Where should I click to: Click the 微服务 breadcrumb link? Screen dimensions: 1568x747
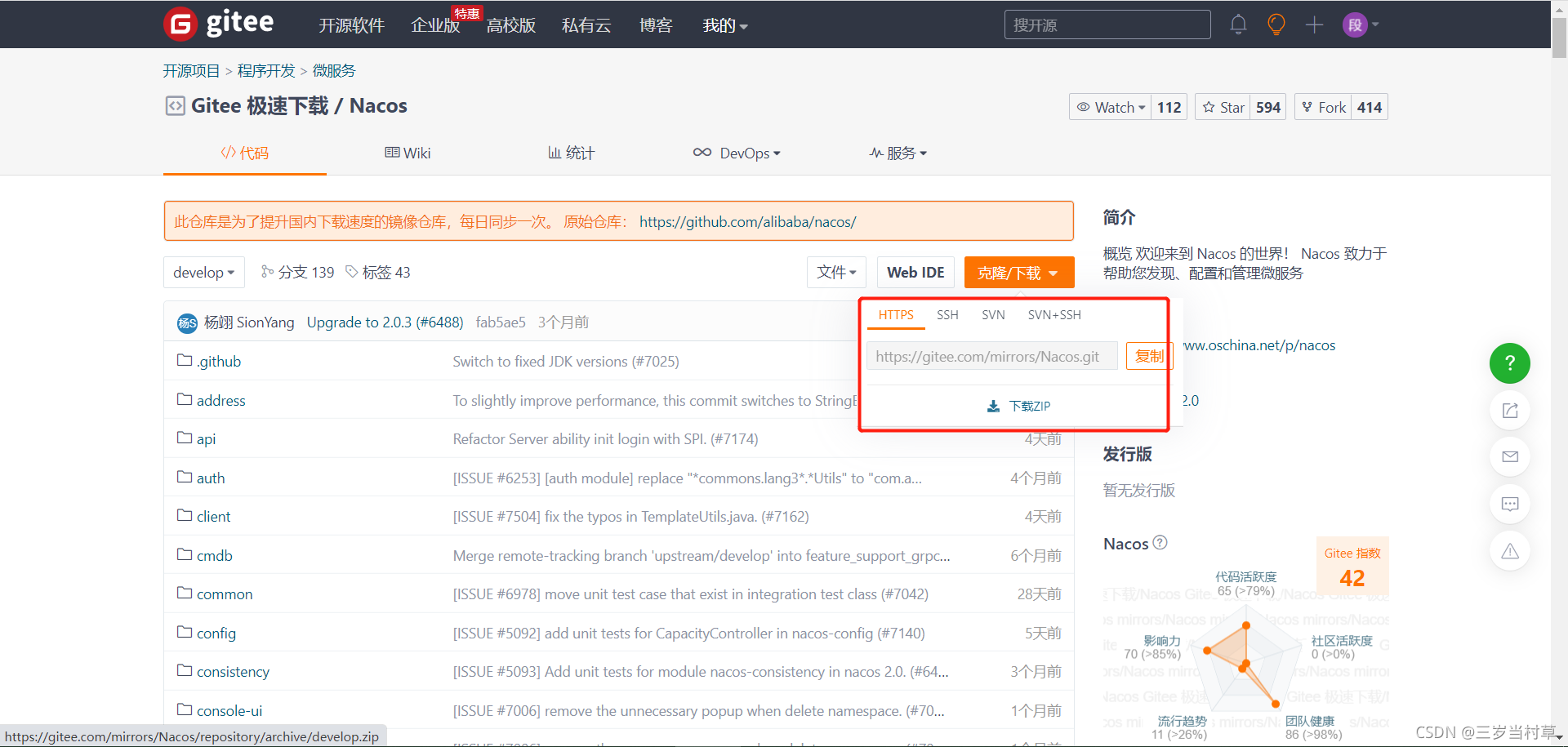(x=334, y=71)
